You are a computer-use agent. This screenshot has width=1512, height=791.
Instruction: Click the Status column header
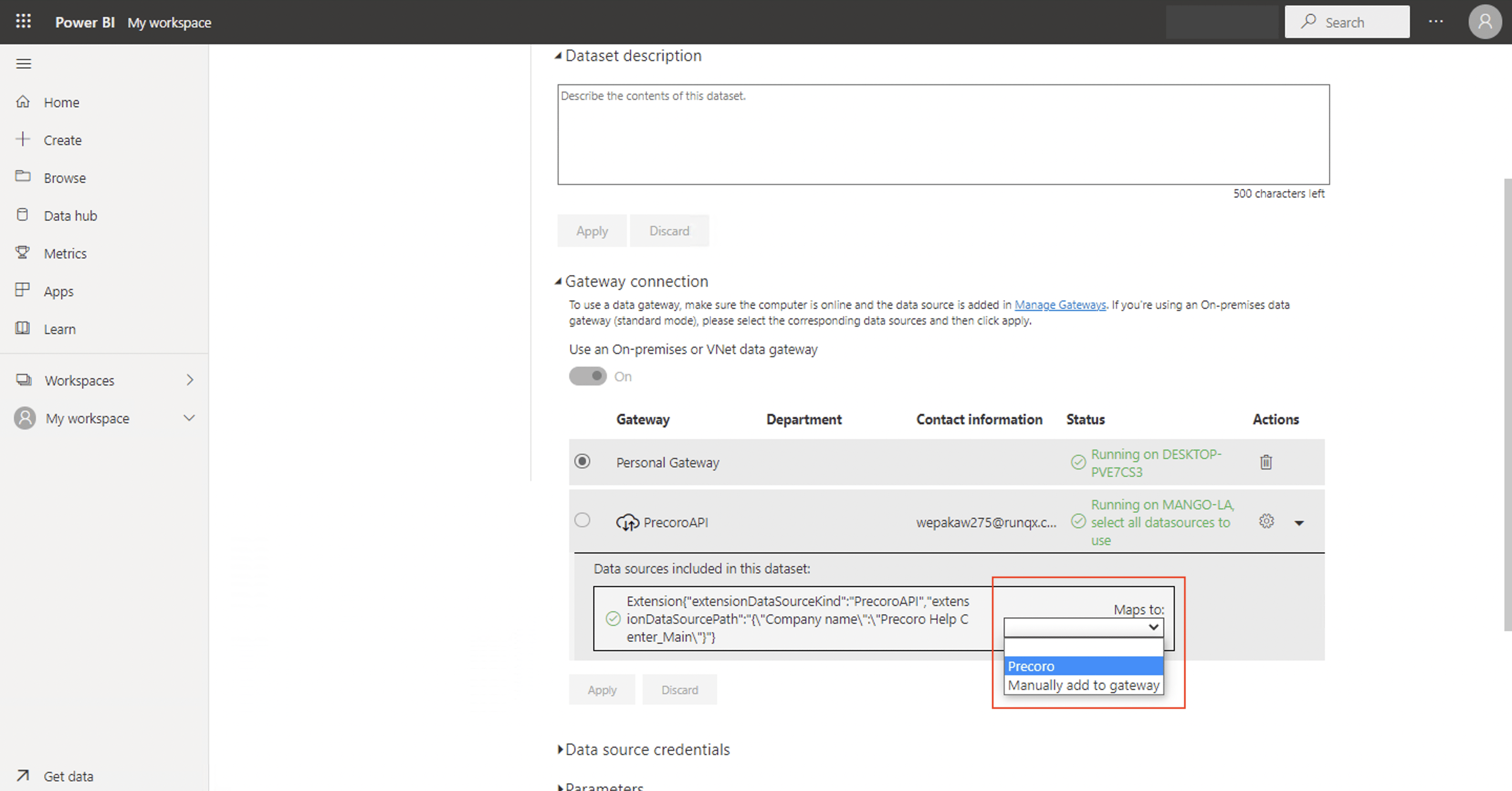[x=1085, y=419]
